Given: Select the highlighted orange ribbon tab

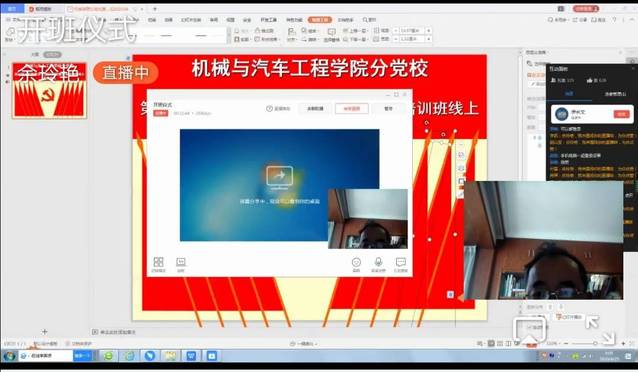Looking at the screenshot, I should pyautogui.click(x=320, y=20).
